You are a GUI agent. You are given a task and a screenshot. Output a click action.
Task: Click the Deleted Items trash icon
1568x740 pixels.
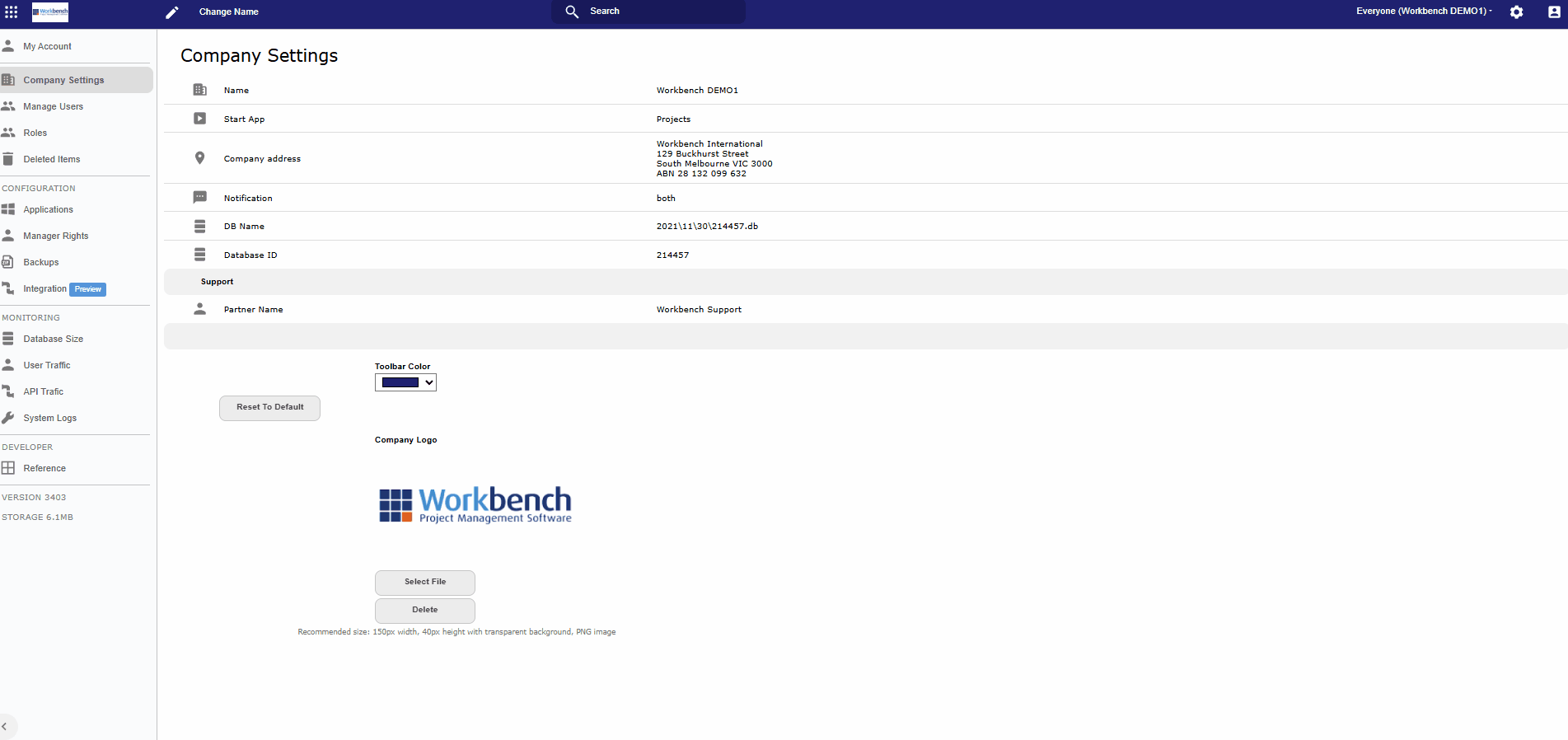click(x=8, y=159)
